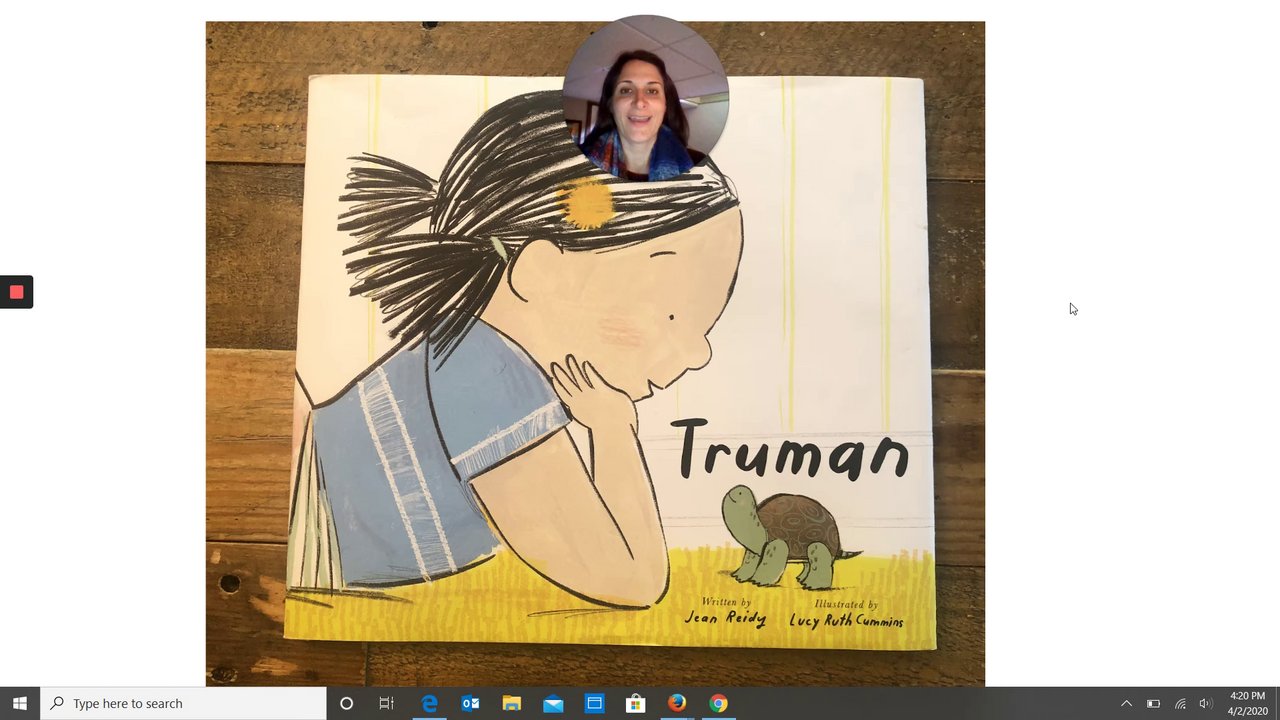Open the Windows Start menu
This screenshot has width=1280, height=720.
(20, 703)
